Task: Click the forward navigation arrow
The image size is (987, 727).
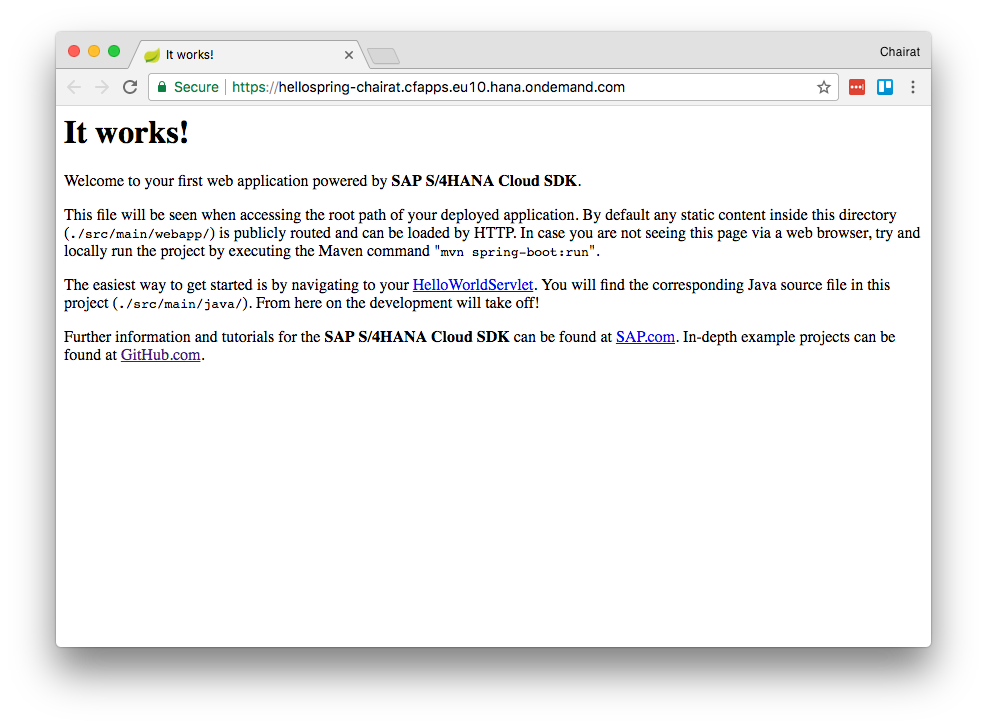Action: coord(101,87)
